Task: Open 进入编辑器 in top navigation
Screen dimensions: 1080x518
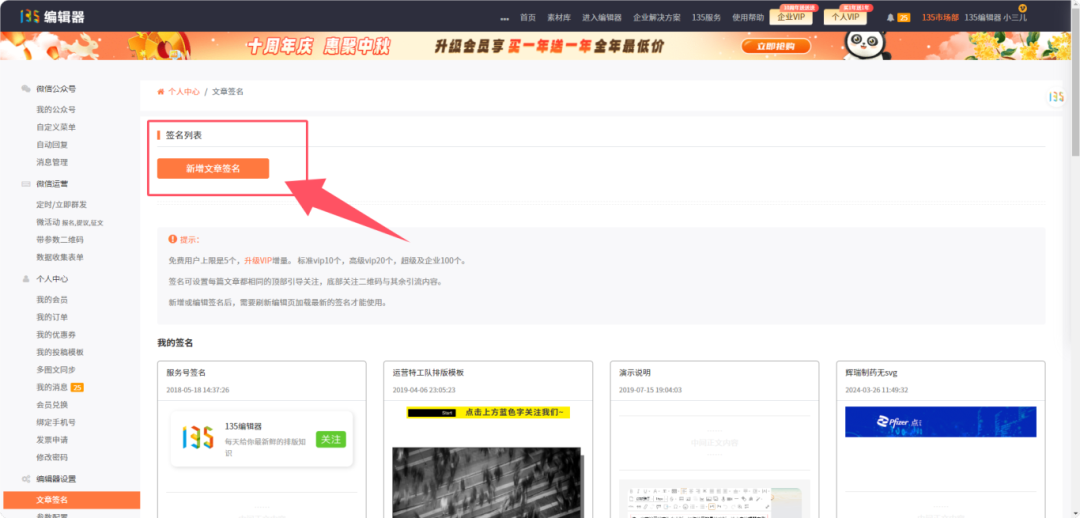Action: click(602, 18)
